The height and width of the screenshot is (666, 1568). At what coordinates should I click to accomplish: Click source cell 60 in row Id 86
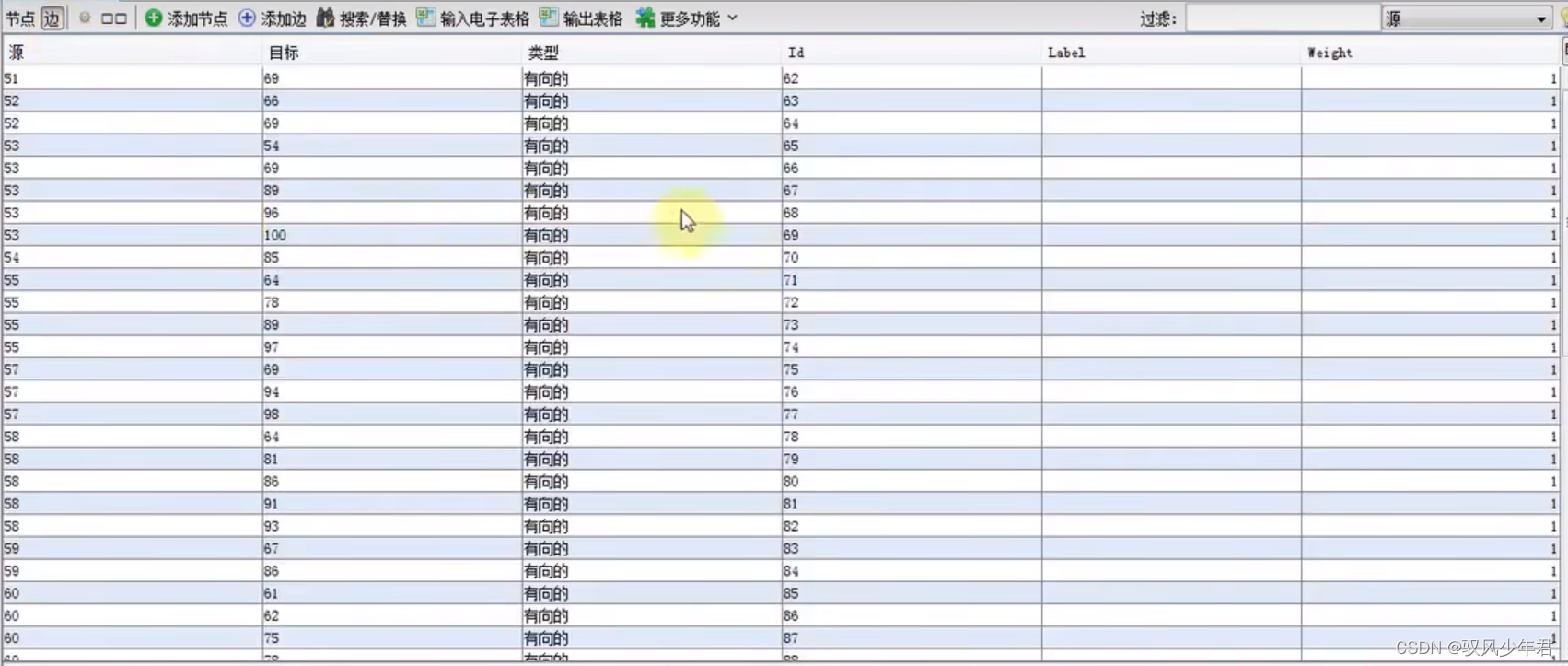coord(132,616)
